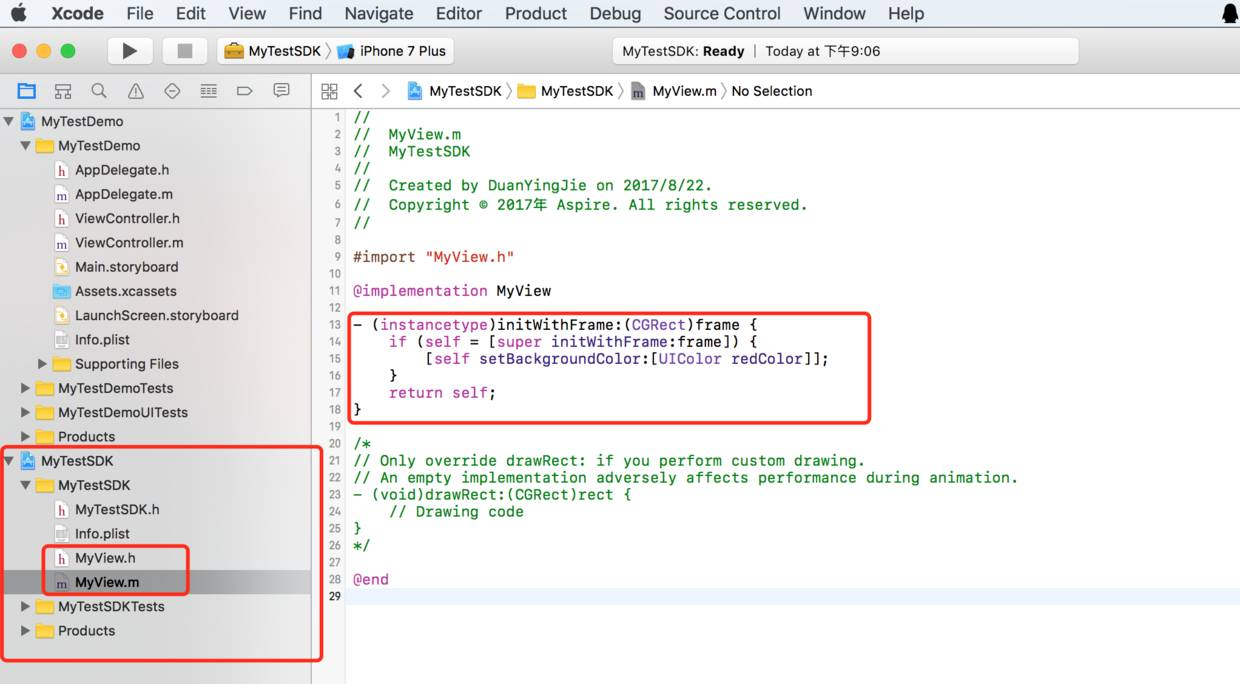
Task: Open Assets.xcassets catalog
Action: 125,291
